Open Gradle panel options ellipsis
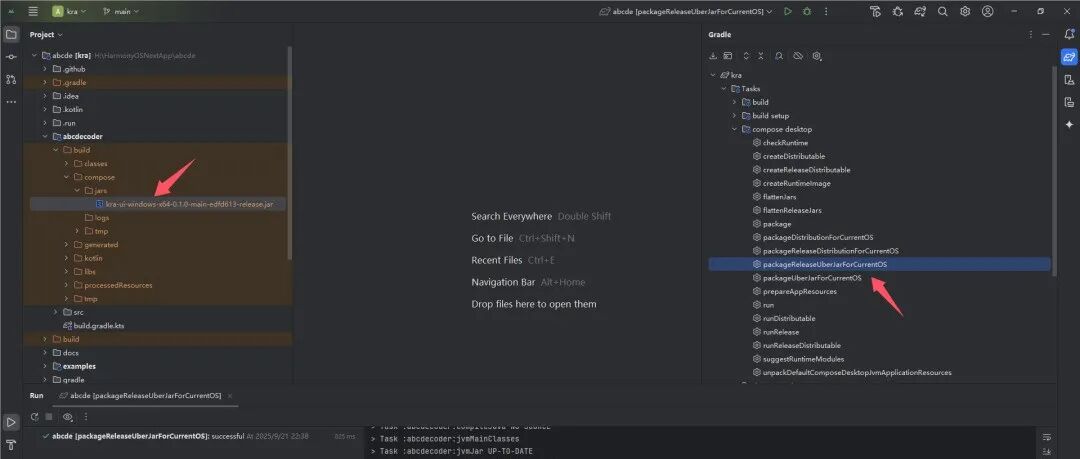Image resolution: width=1080 pixels, height=459 pixels. point(1031,34)
